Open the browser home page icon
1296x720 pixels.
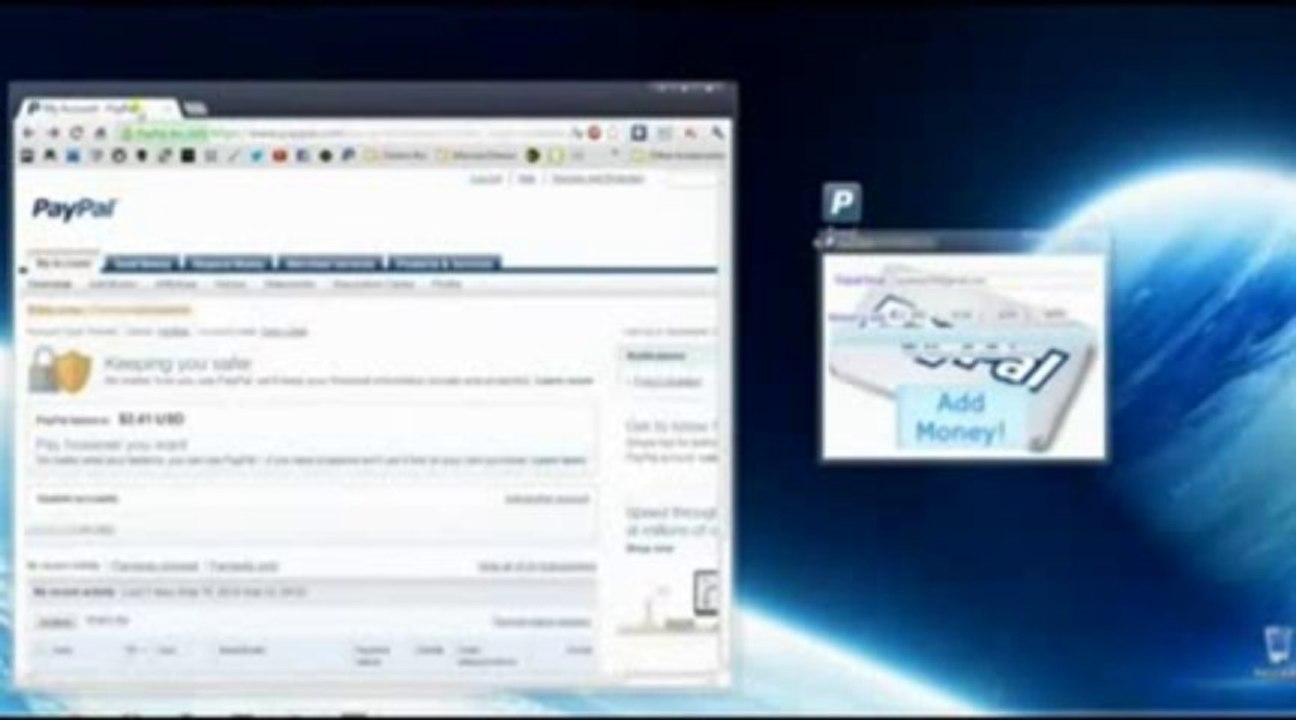[101, 133]
